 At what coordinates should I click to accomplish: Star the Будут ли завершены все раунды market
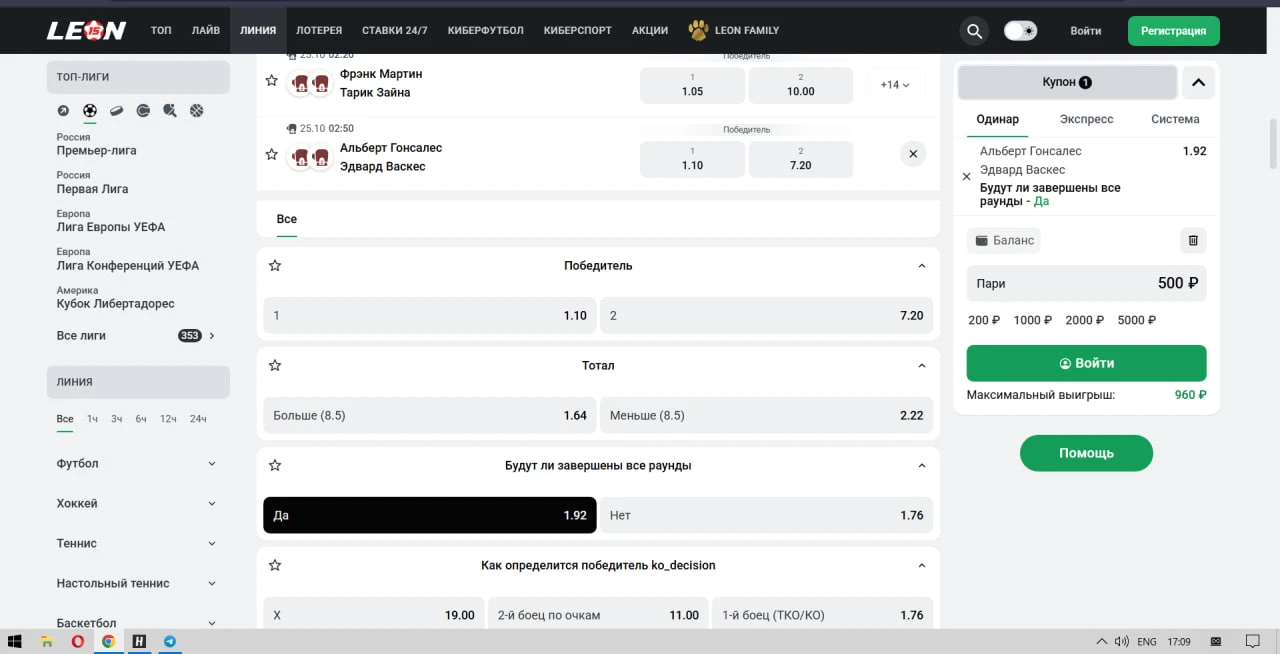coord(275,466)
